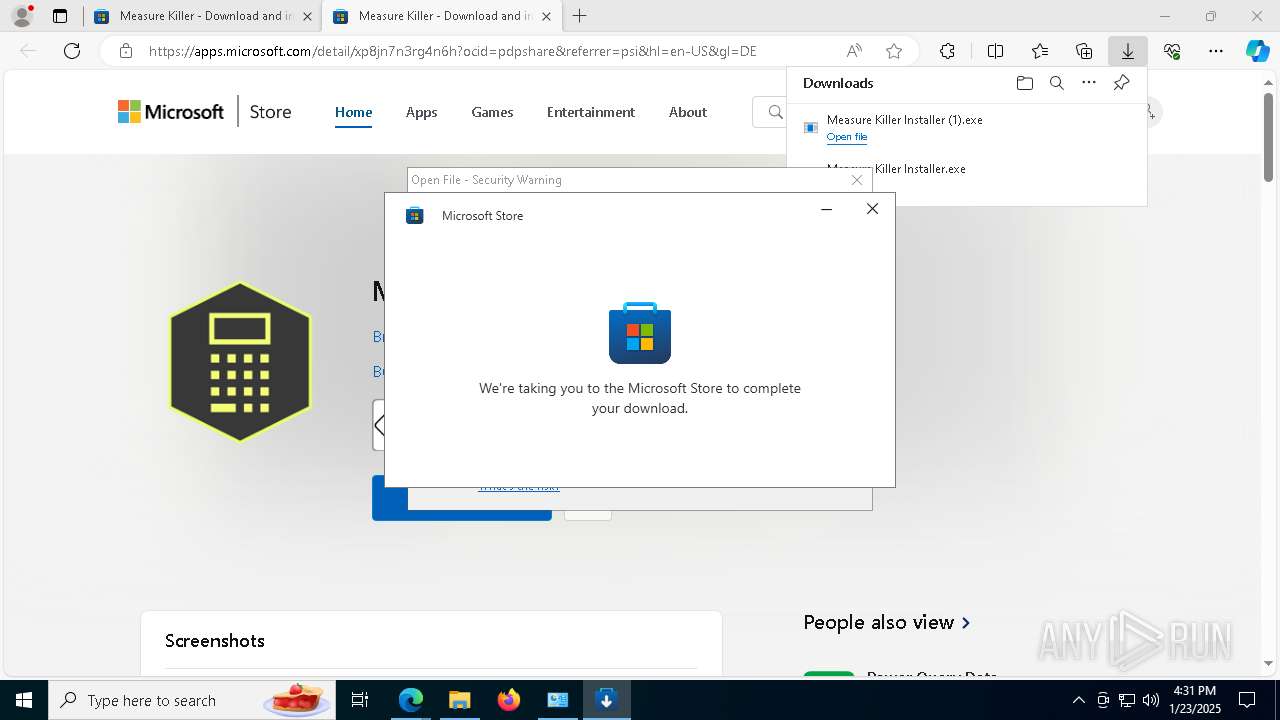Open the Windows Start menu
This screenshot has height=720, width=1280.
24,700
